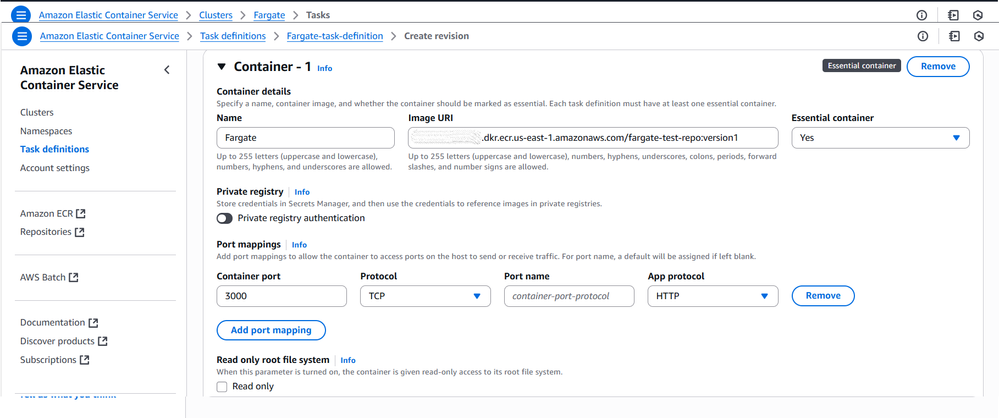Go to Clusters in the sidebar
The image size is (999, 418).
click(37, 112)
